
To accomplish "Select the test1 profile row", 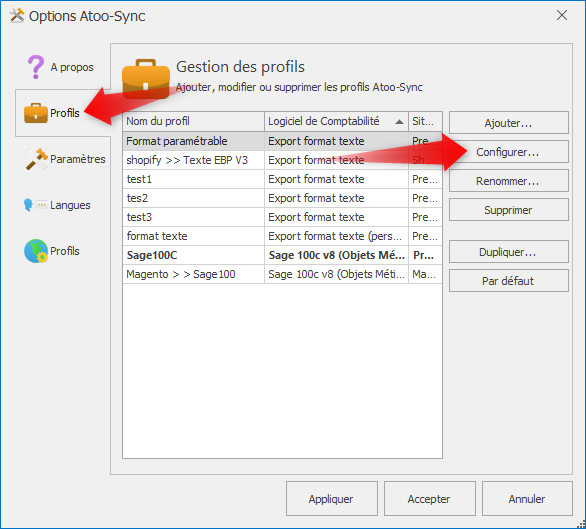I will [x=283, y=179].
